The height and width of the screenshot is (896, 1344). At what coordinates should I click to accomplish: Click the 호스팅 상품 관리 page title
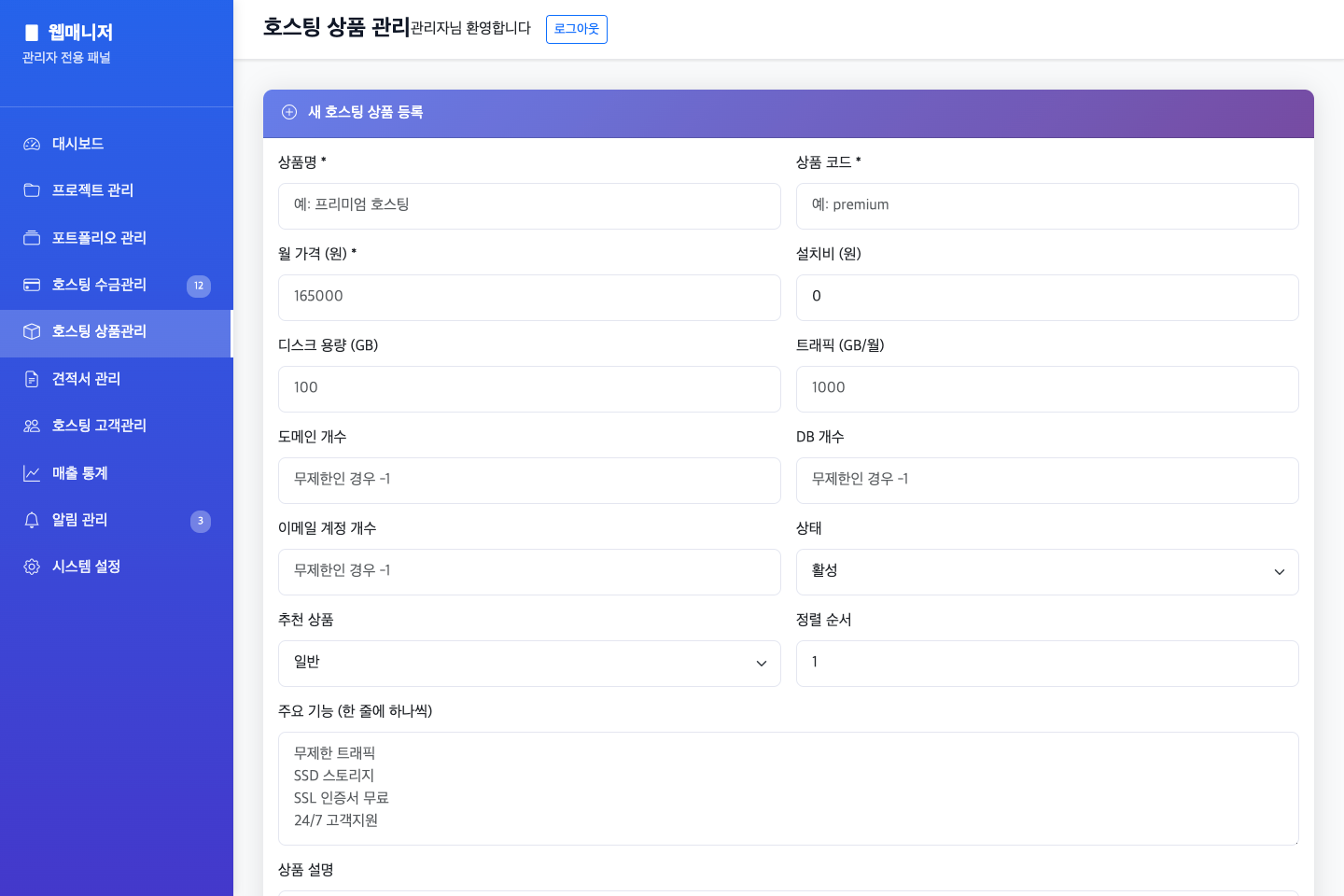click(337, 27)
